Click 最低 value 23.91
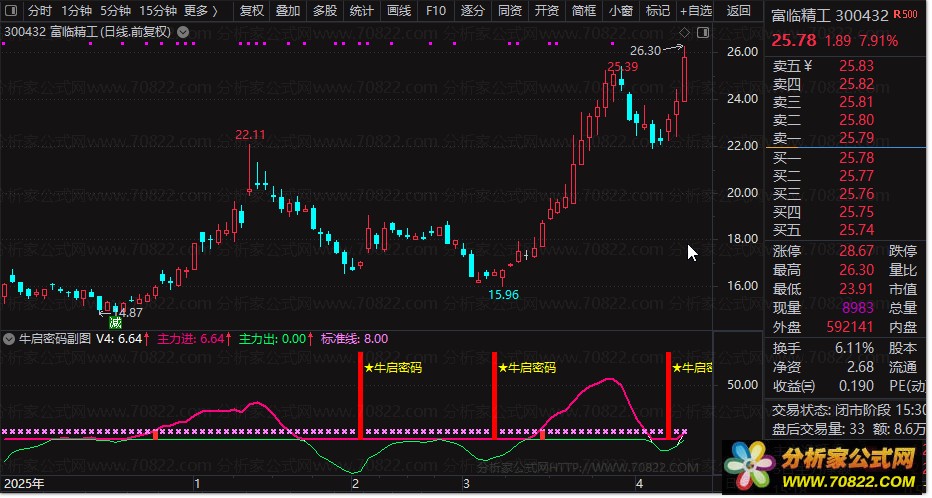932x498 pixels. (x=857, y=289)
